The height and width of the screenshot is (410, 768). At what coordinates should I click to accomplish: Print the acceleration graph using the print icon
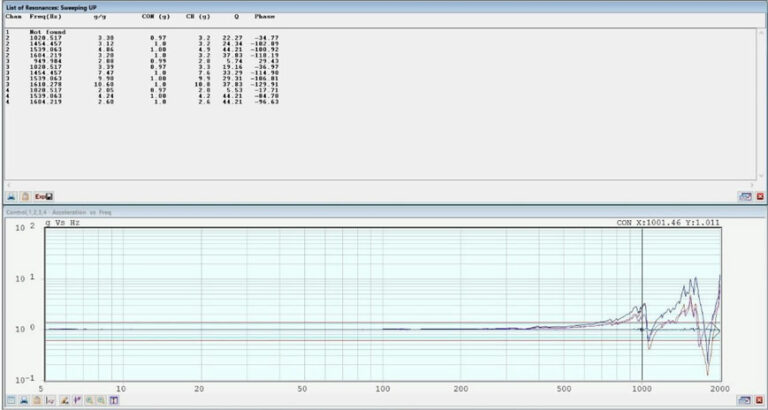click(24, 400)
